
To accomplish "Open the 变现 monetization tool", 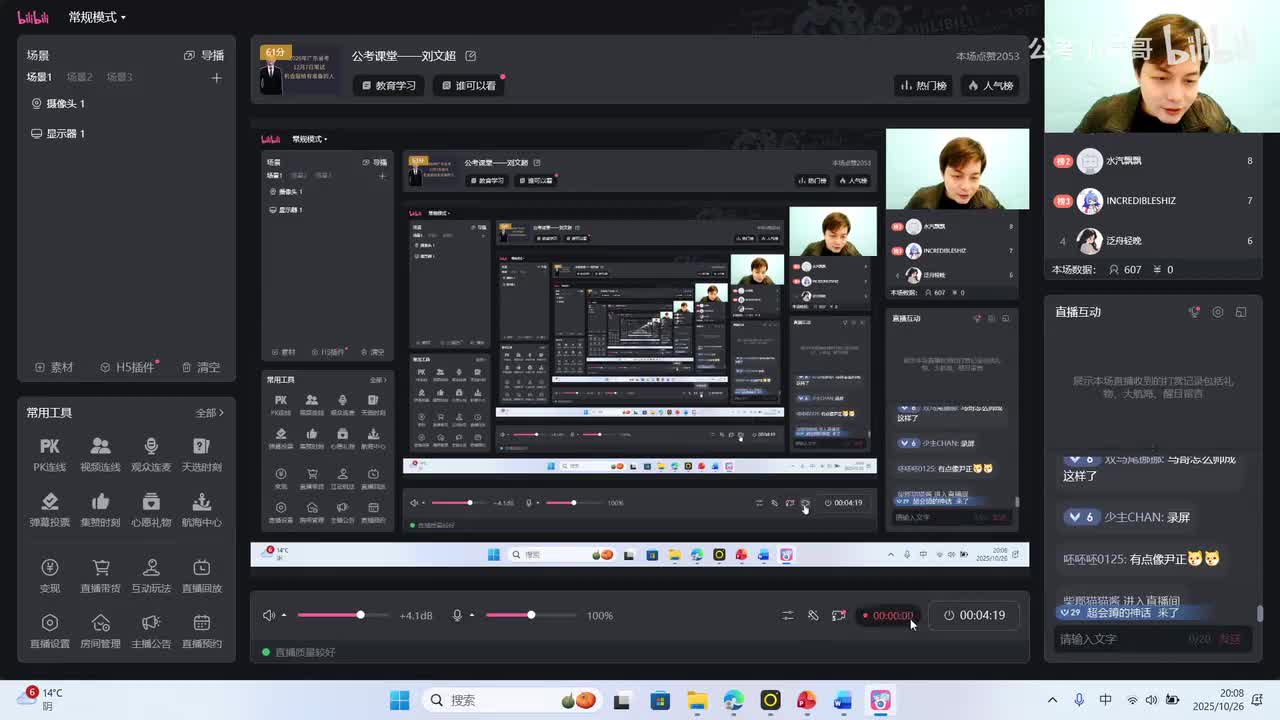I will pyautogui.click(x=50, y=576).
